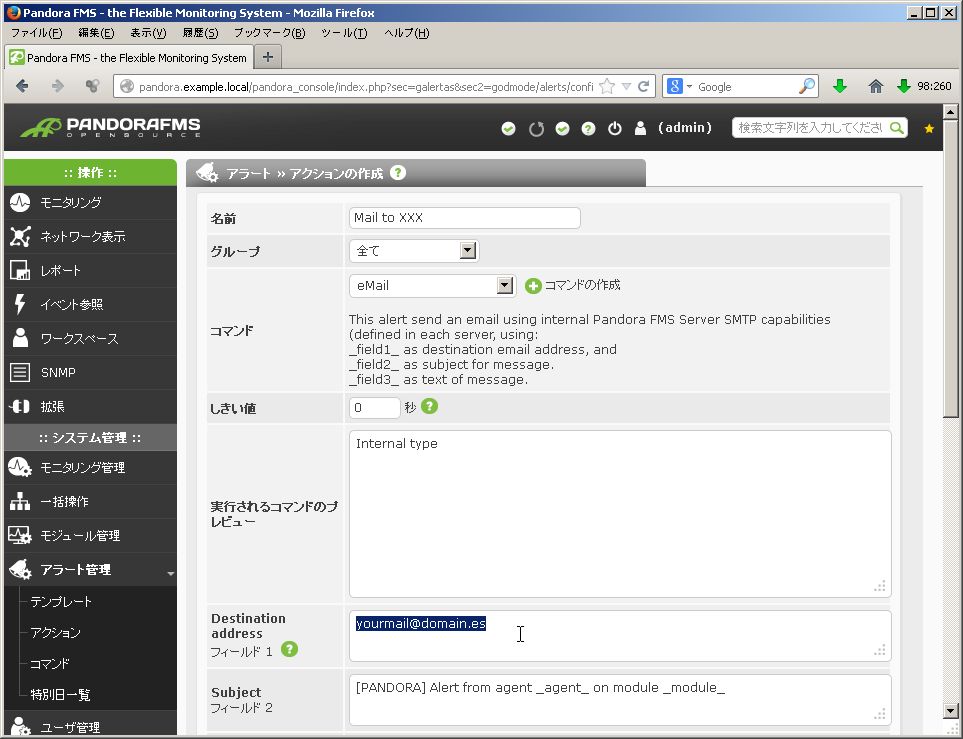
Task: Open the header help question mark icon
Action: point(588,128)
